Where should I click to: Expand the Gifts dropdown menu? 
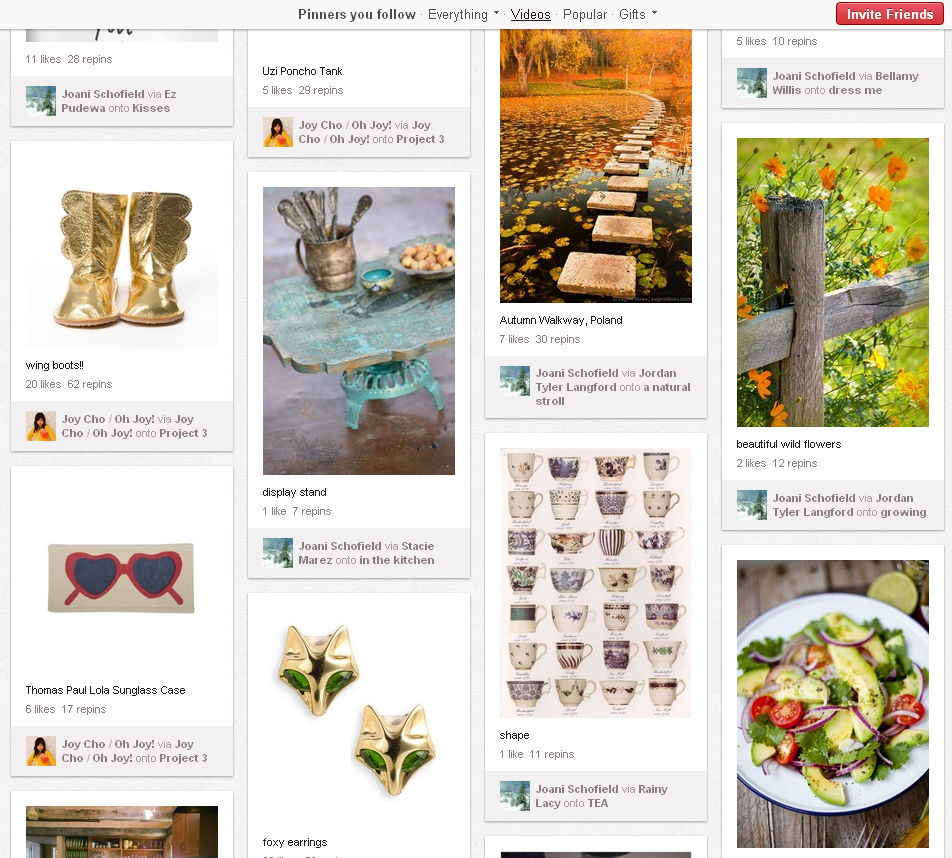tap(638, 14)
